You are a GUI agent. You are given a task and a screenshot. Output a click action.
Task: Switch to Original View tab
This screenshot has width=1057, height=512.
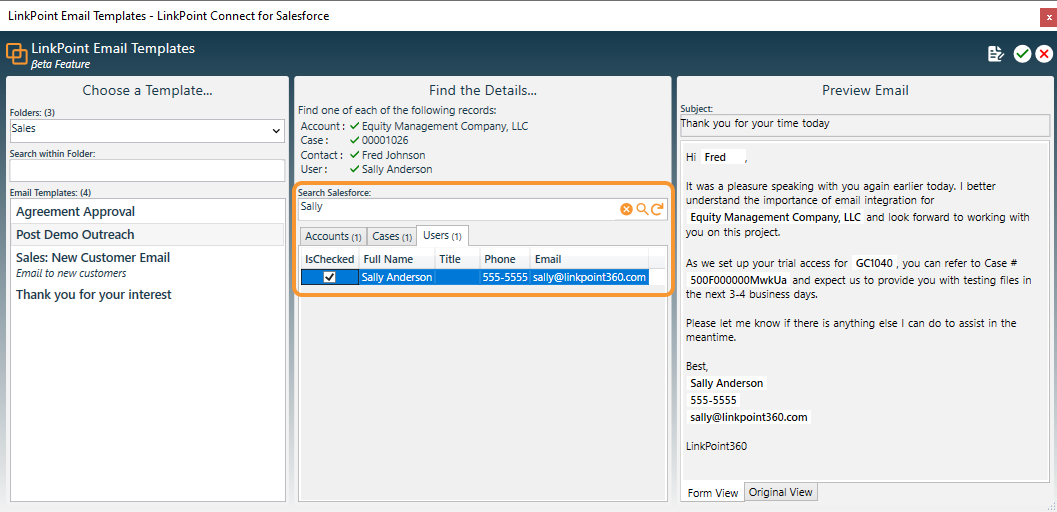point(781,492)
